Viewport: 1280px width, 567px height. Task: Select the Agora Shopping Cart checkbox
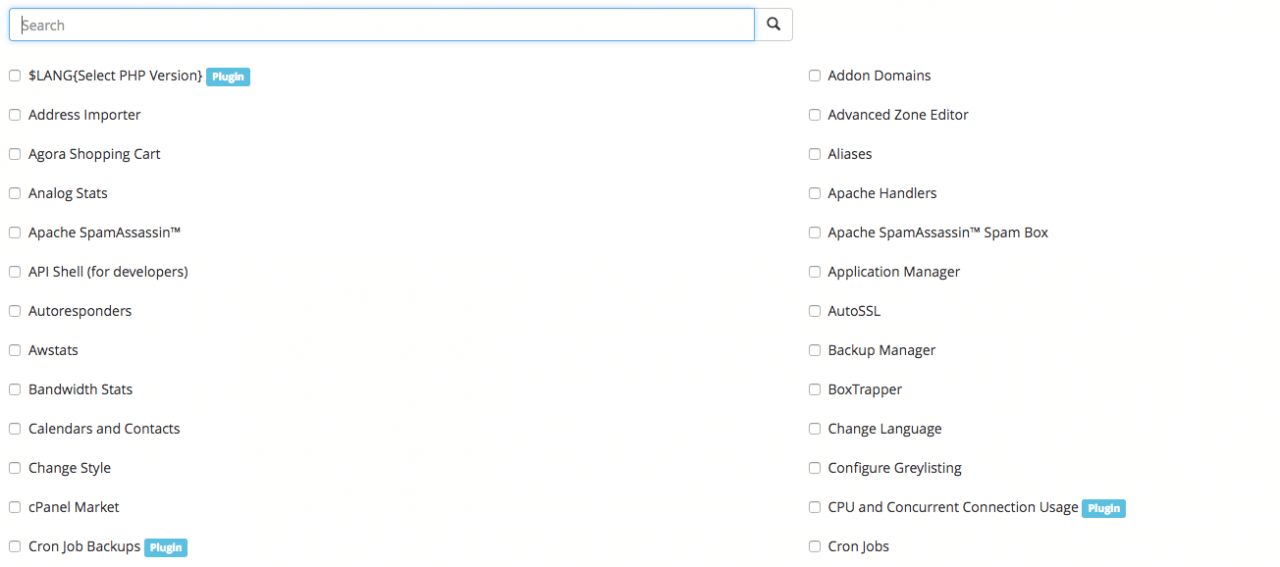tap(15, 154)
